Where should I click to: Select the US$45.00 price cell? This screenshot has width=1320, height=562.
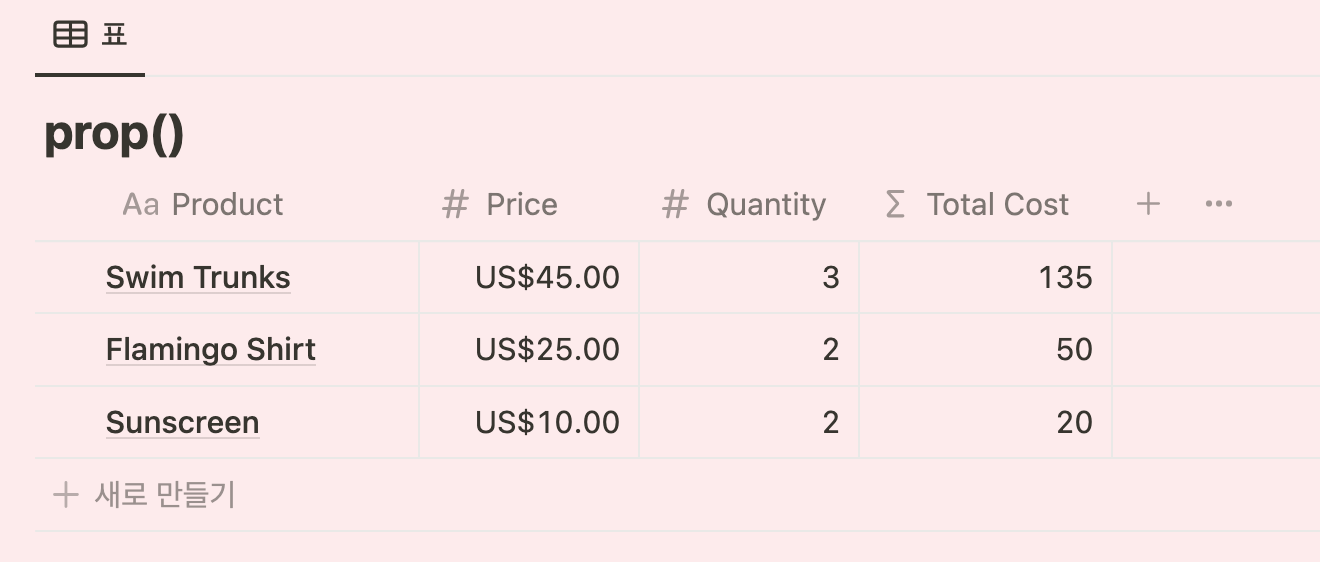pos(529,277)
